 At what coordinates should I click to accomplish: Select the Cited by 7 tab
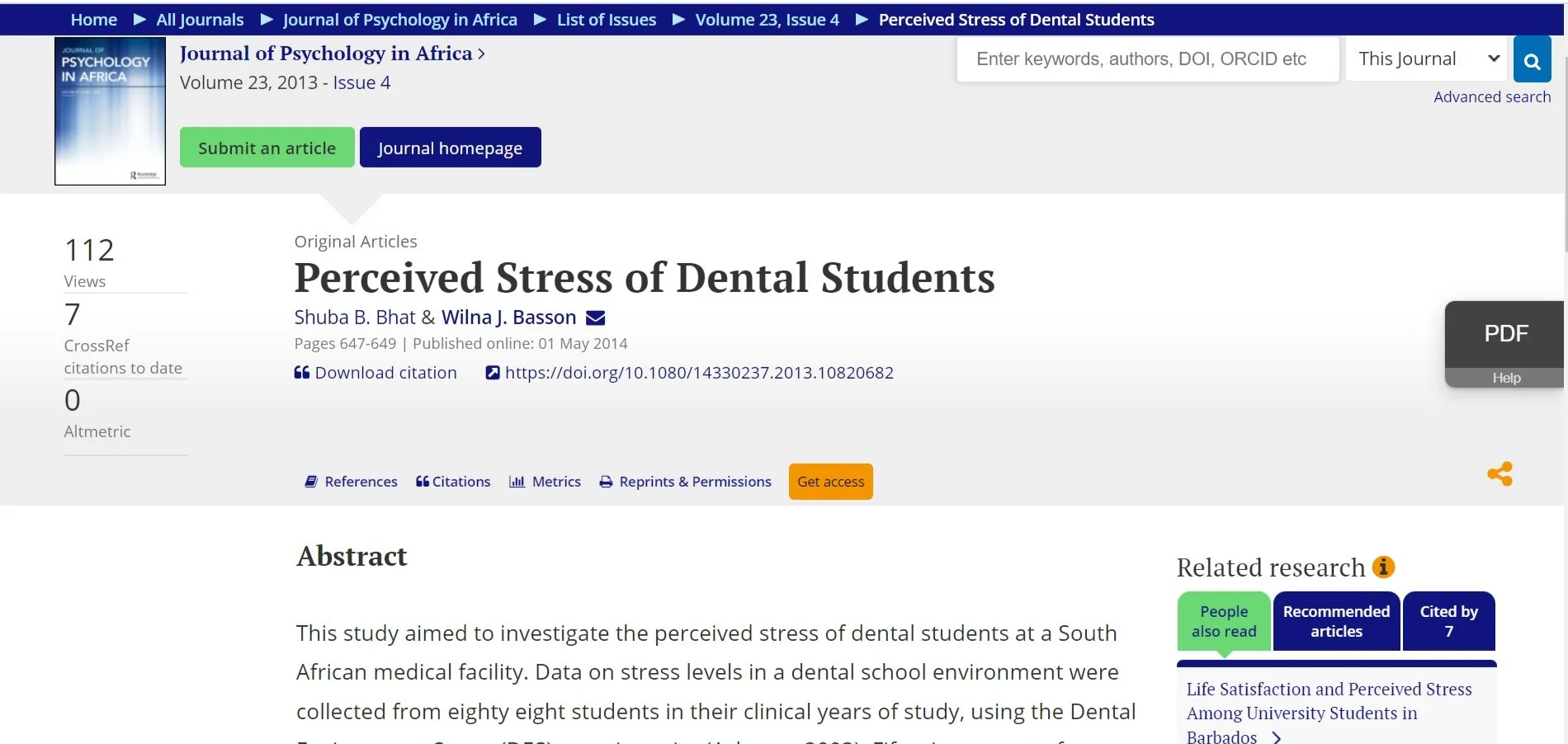1448,621
